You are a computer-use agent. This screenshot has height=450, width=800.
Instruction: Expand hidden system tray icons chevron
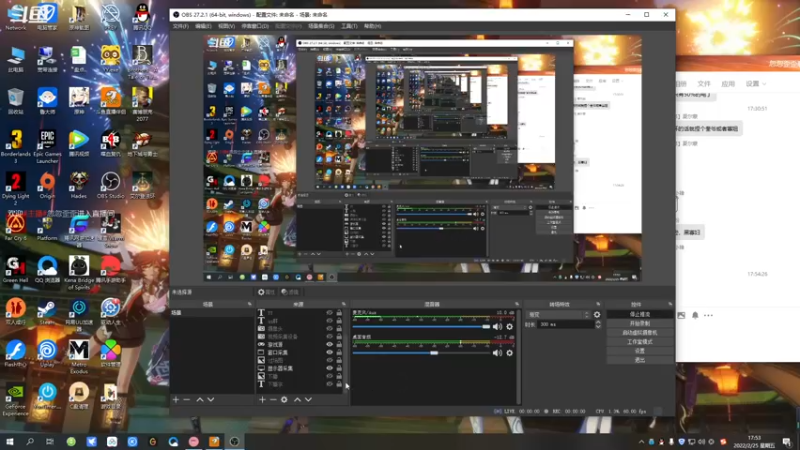pos(641,442)
